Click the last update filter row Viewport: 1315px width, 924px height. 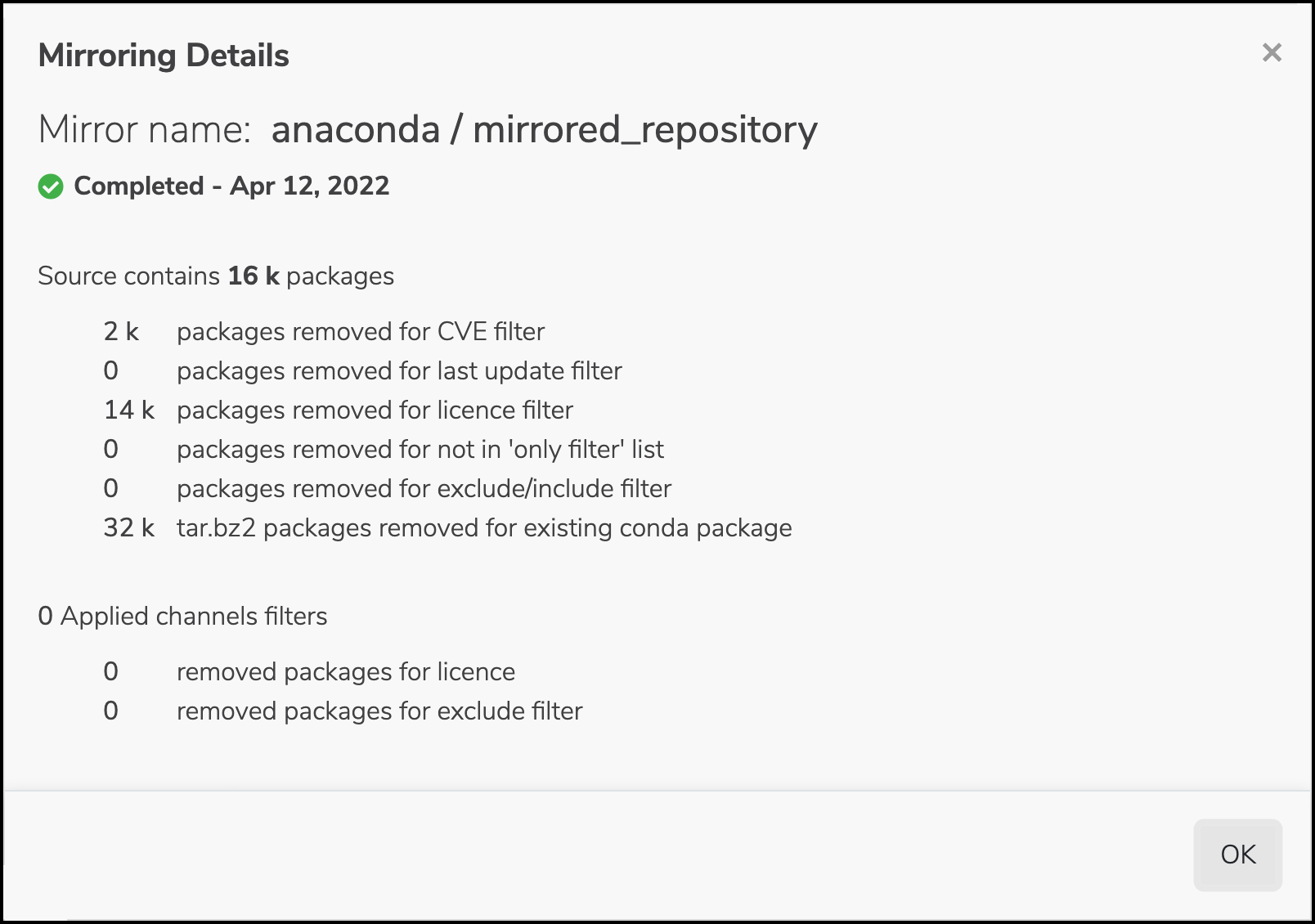point(362,370)
